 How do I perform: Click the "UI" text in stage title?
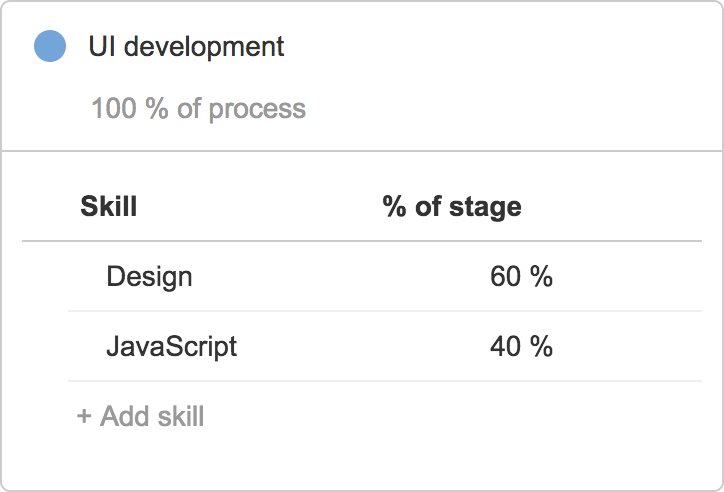point(102,46)
